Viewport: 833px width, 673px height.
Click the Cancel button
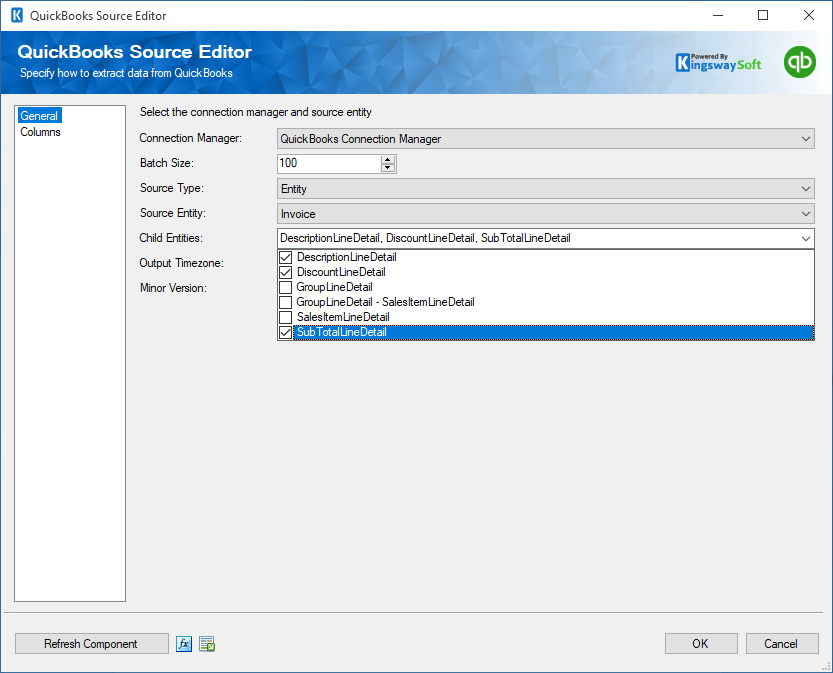pyautogui.click(x=781, y=644)
